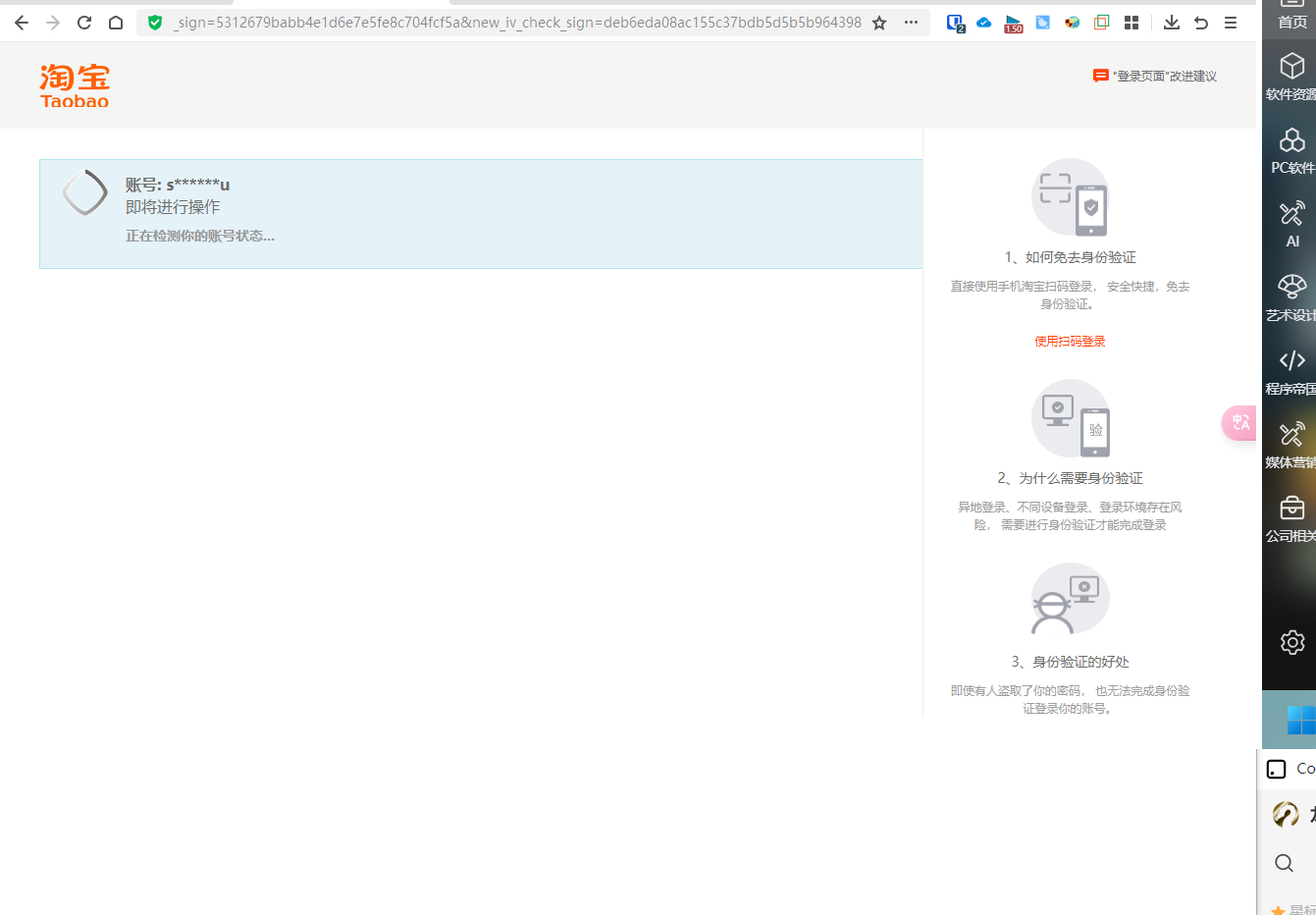The image size is (1316, 915).
Task: Click the computer and phone verification illustration
Action: pos(1071,418)
